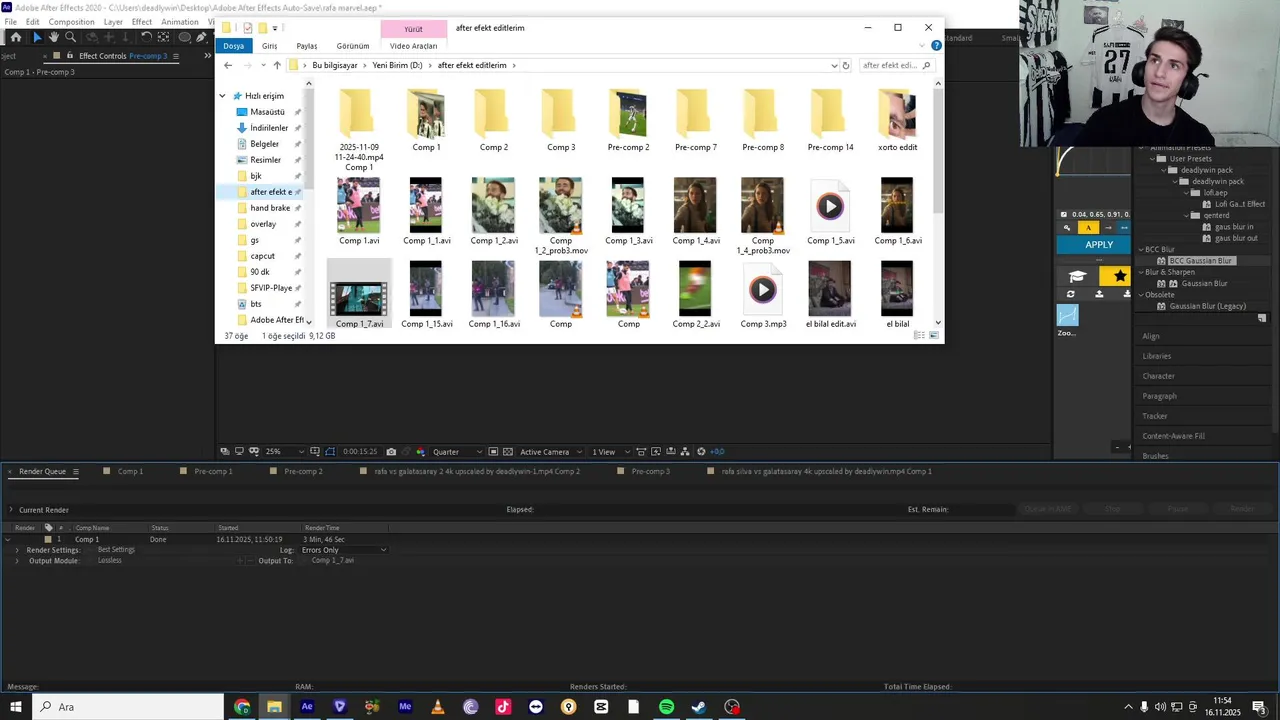1280x720 pixels.
Task: Click the Comp 1 tan label swatch in queue
Action: click(x=47, y=540)
